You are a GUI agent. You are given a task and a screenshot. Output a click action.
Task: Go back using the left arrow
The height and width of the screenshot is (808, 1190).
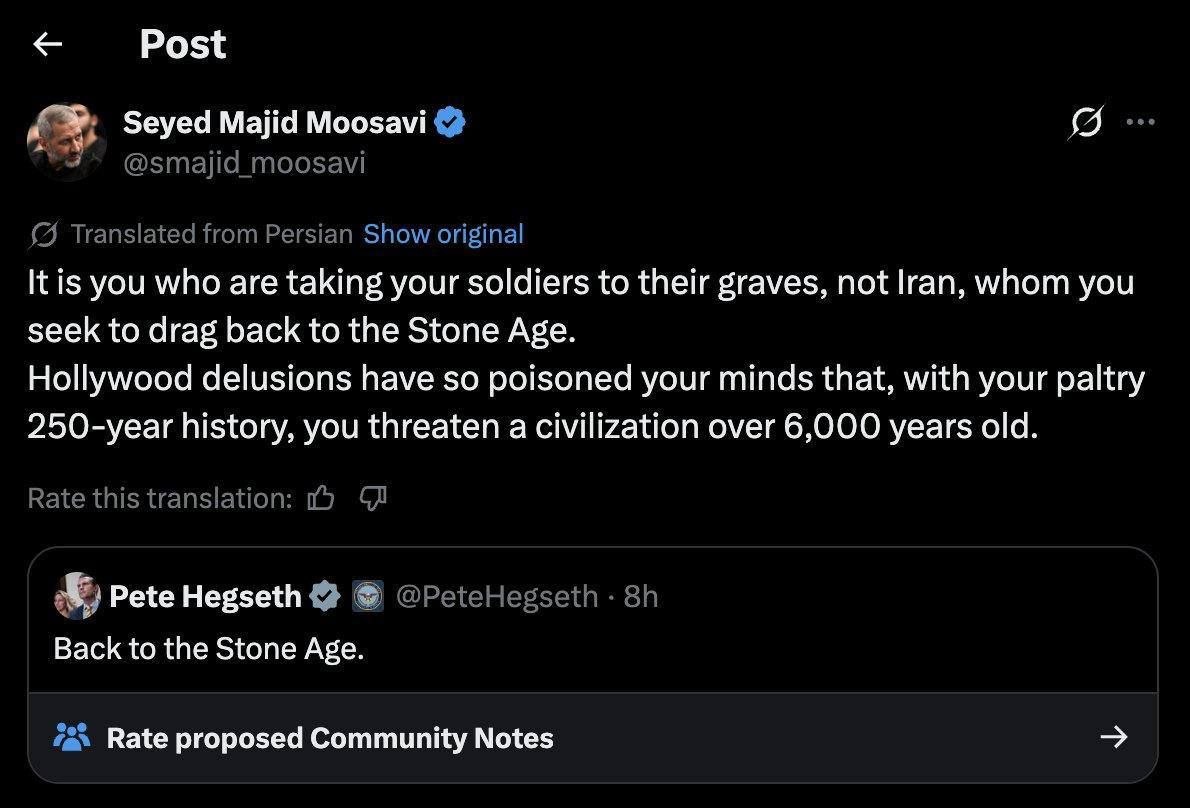pos(48,44)
